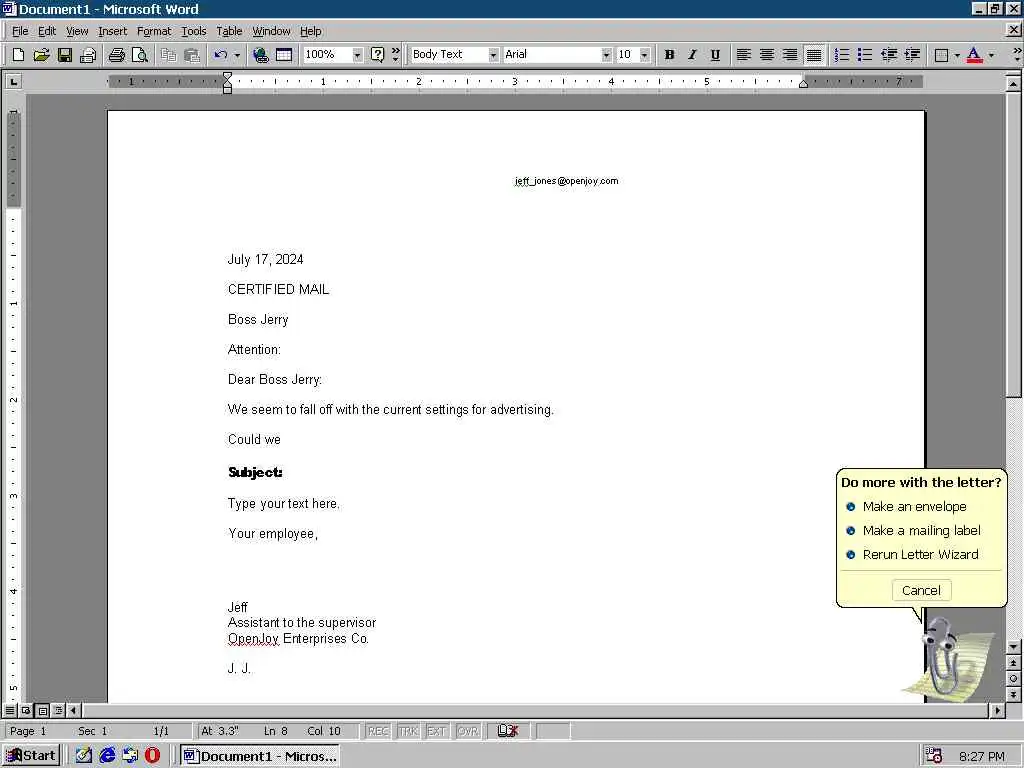Expand more Formatting toolbar buttons chevron
The height and width of the screenshot is (768, 1024).
pyautogui.click(x=1016, y=55)
